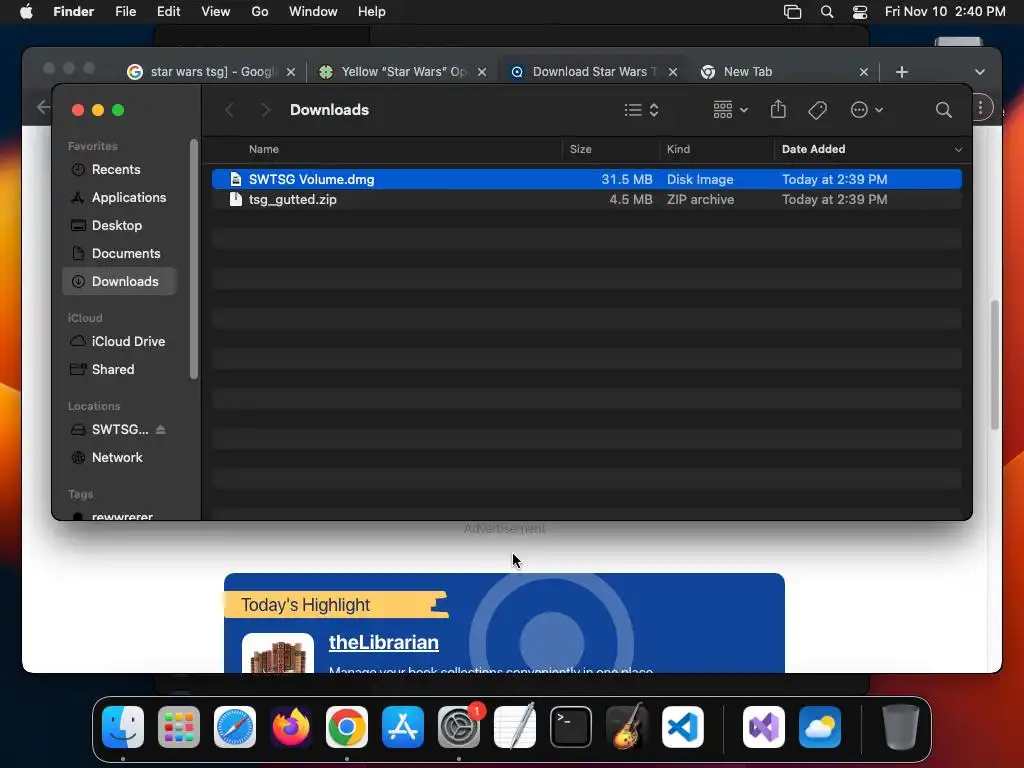Open TextEdit from the Dock

(515, 727)
